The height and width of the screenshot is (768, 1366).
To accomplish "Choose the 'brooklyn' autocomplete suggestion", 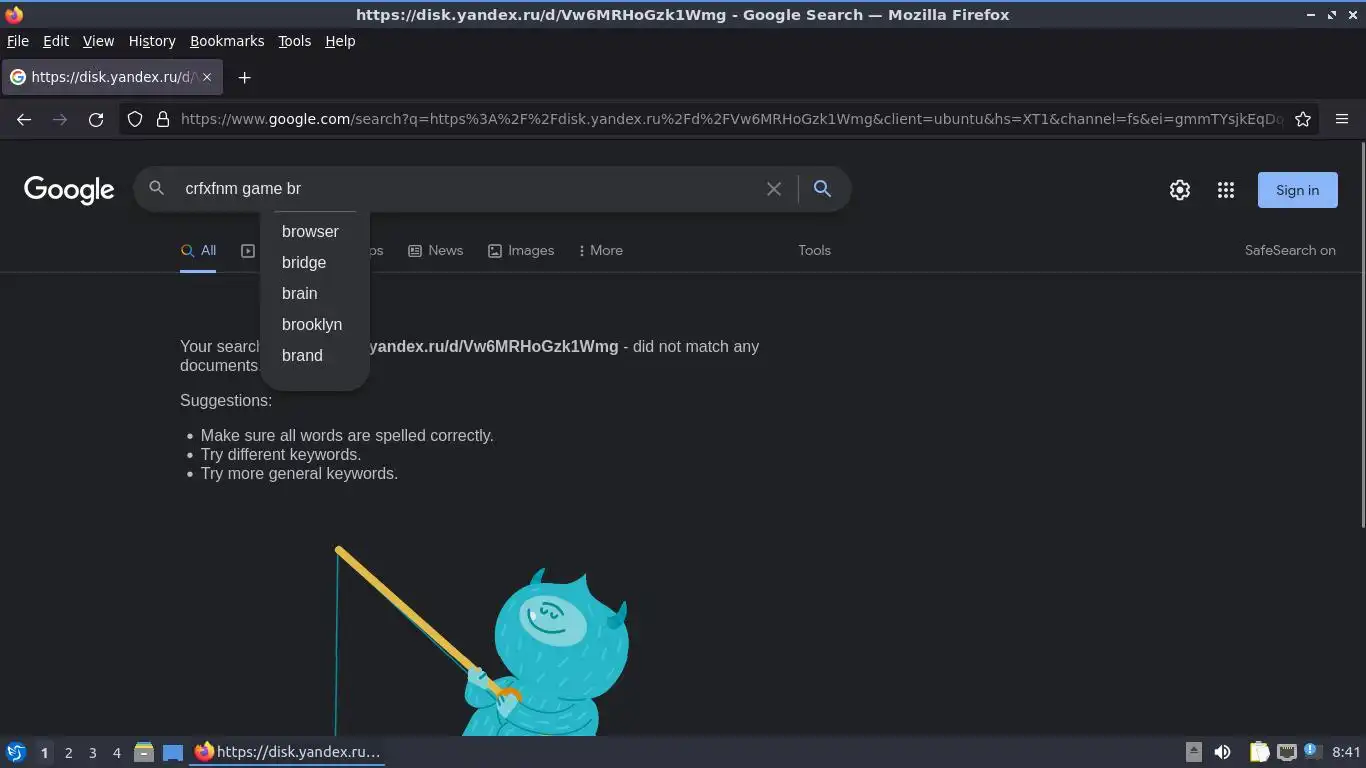I will point(315,324).
